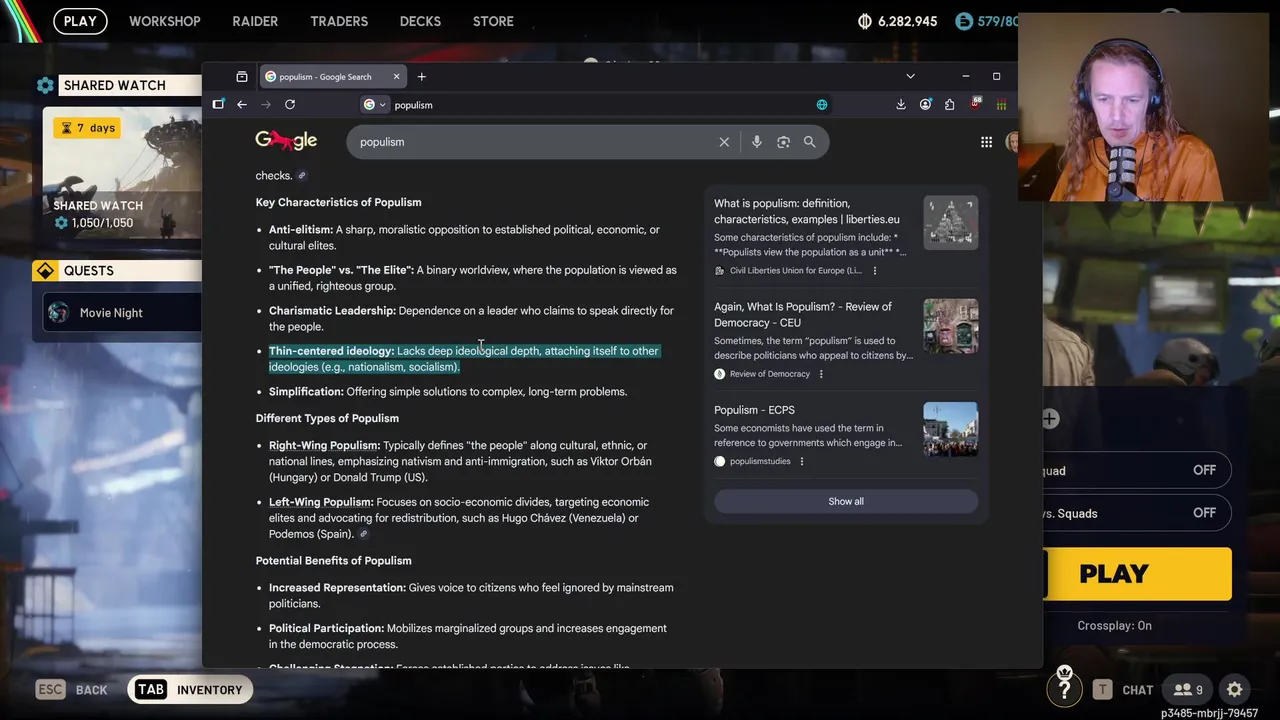This screenshot has height=720, width=1280.
Task: Open the Store game tab
Action: (493, 21)
